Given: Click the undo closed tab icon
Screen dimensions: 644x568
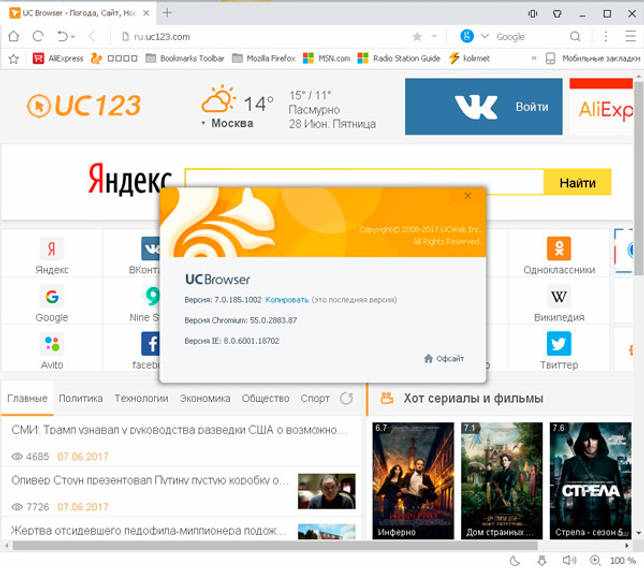Looking at the screenshot, I should [x=63, y=37].
